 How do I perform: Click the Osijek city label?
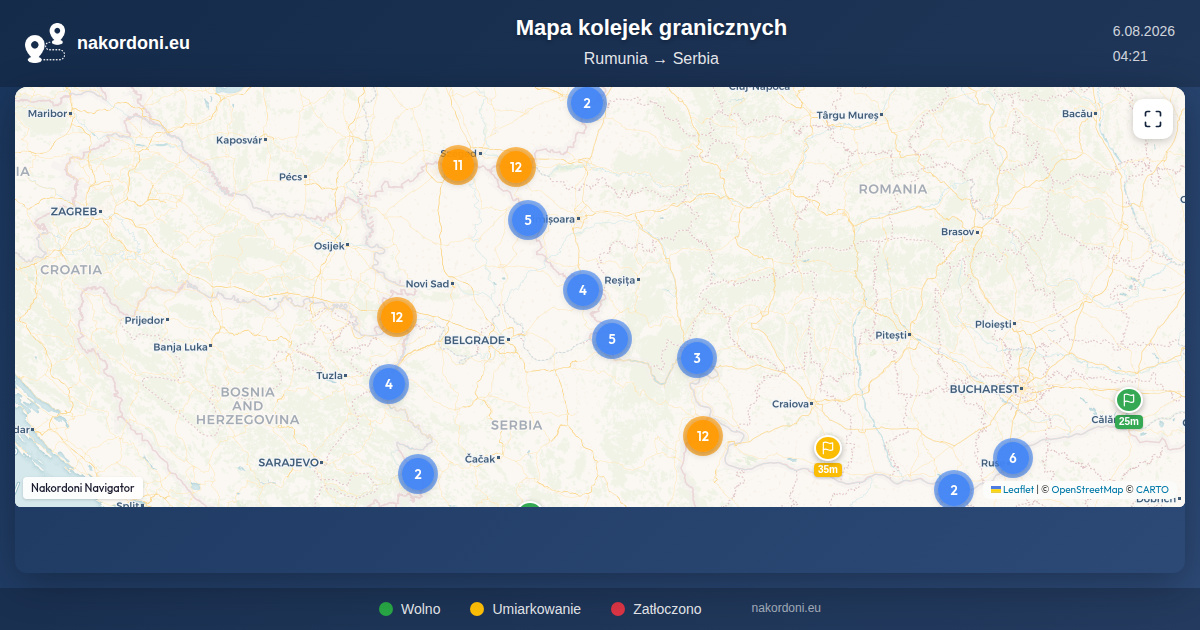329,245
